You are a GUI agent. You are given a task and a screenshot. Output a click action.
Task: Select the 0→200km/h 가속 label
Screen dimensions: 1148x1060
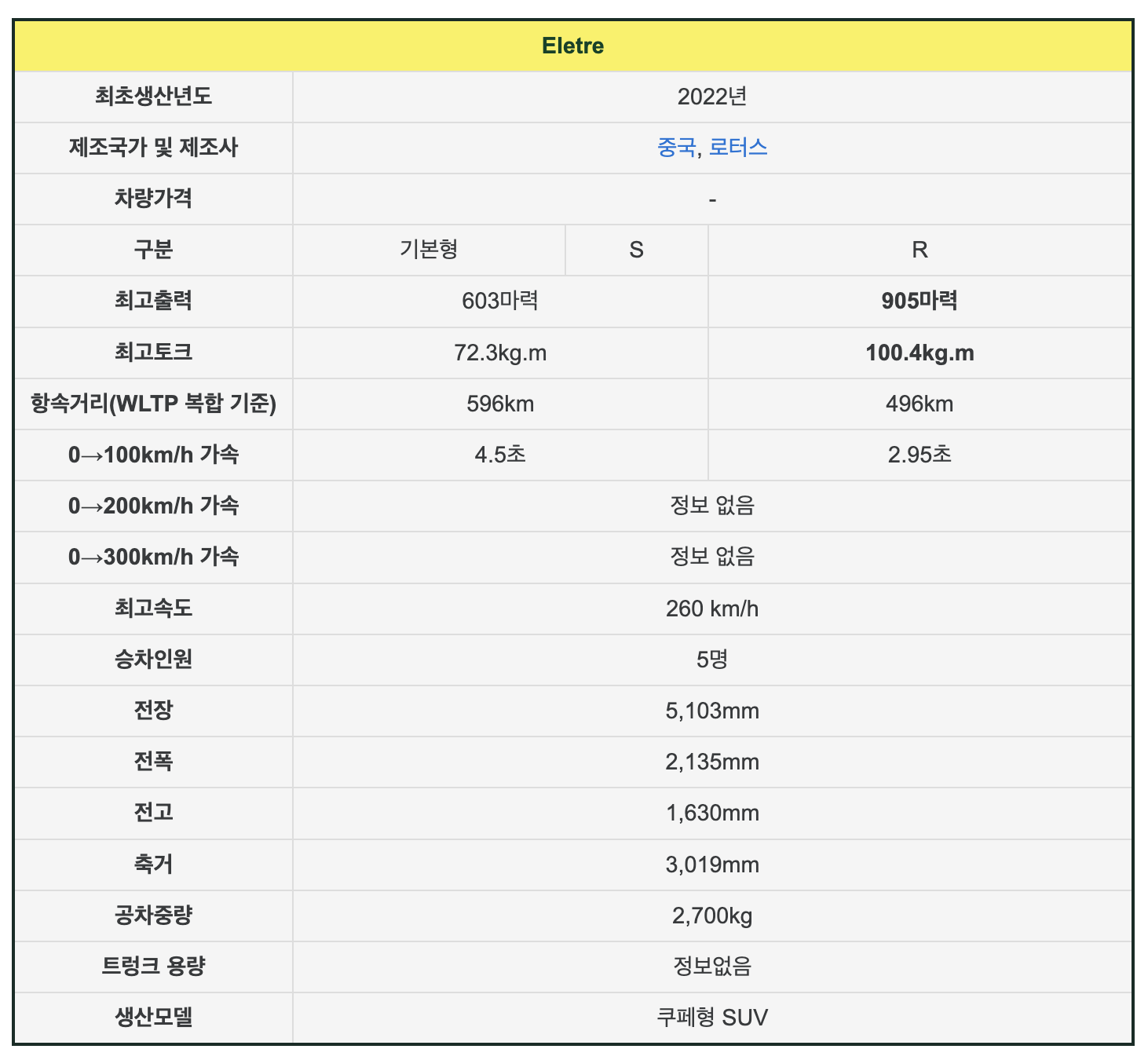point(153,506)
